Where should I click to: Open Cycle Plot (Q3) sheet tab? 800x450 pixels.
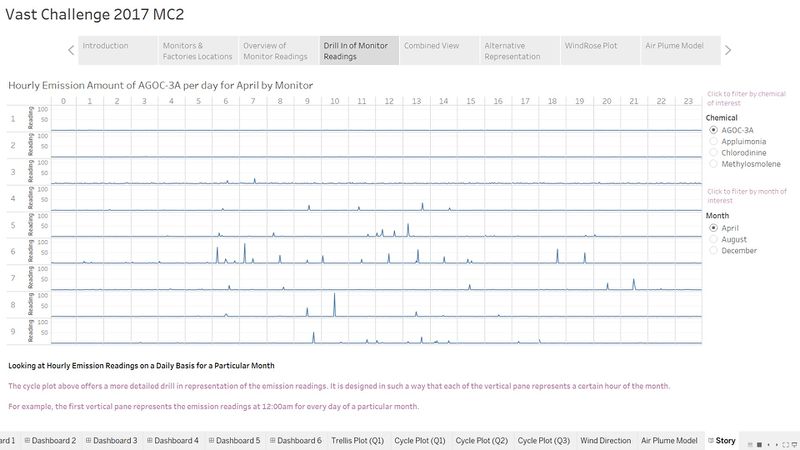click(x=543, y=440)
